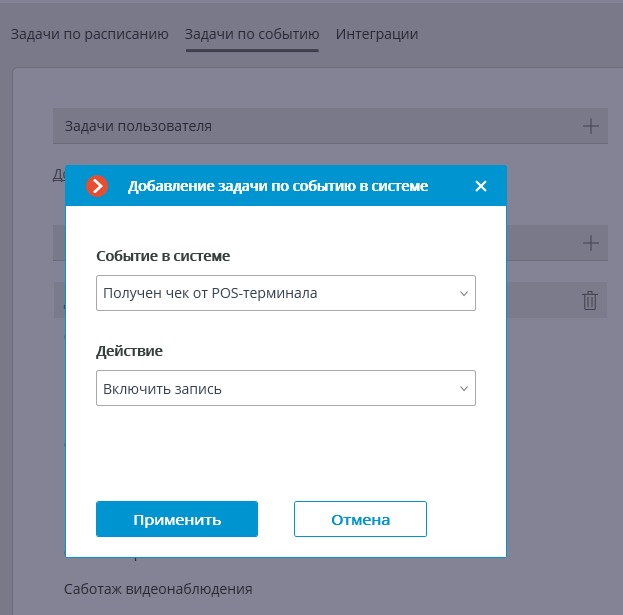Select the Включить запись combo box
Image resolution: width=623 pixels, height=615 pixels.
tap(286, 388)
